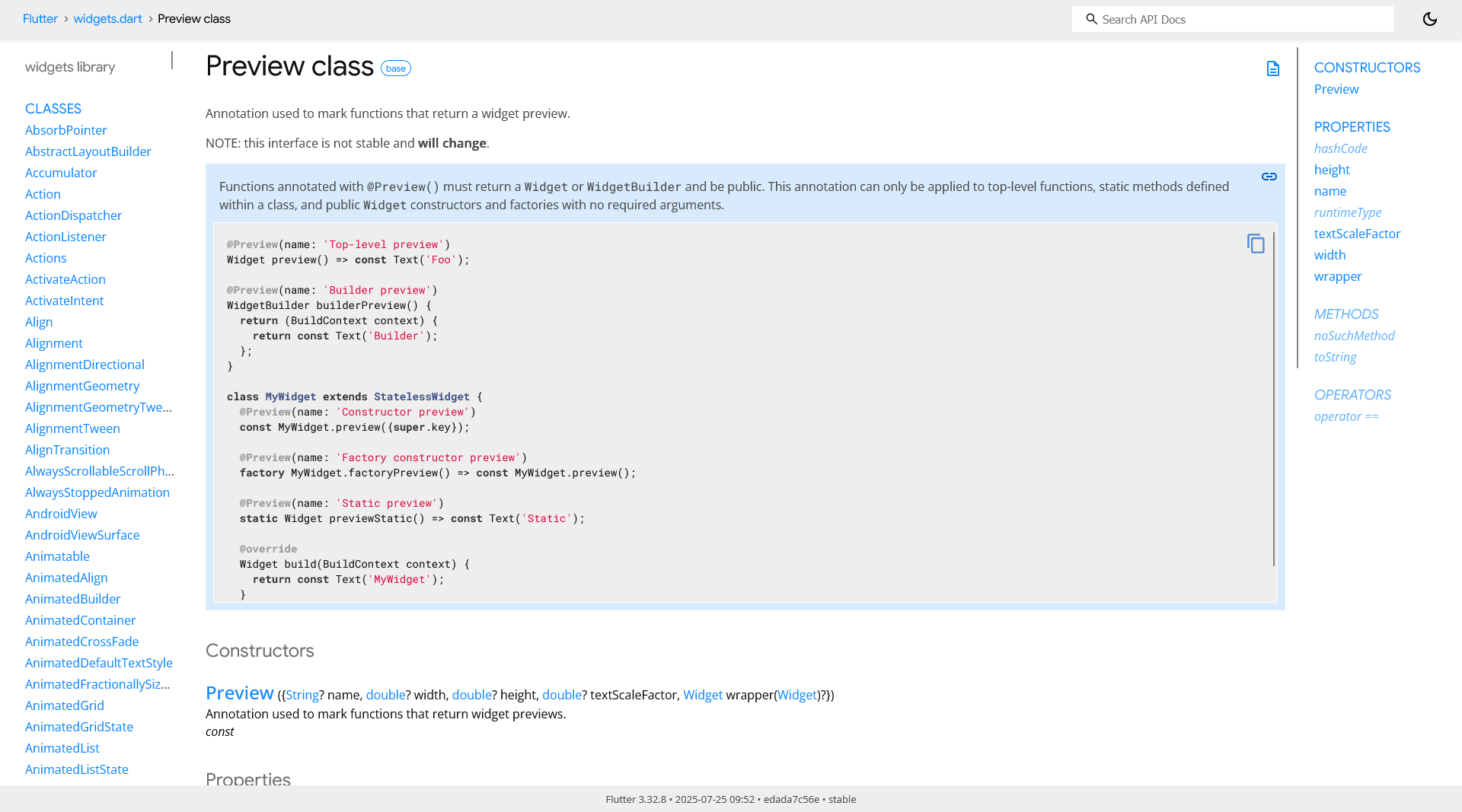
Task: Copy the code sample to clipboard
Action: tap(1256, 244)
